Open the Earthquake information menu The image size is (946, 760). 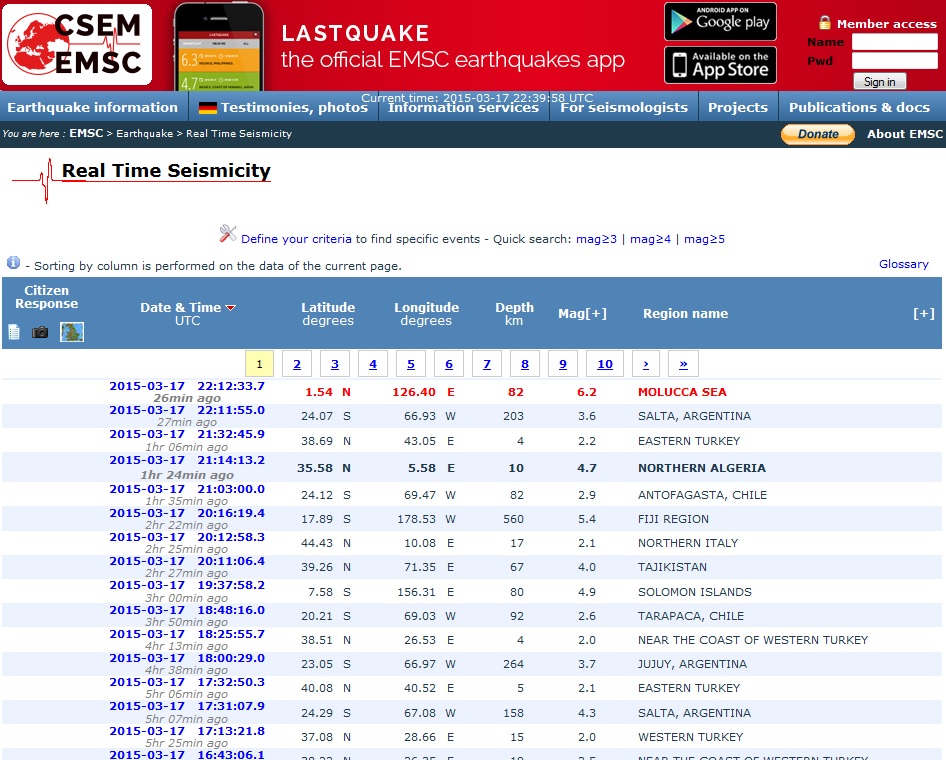pyautogui.click(x=92, y=108)
